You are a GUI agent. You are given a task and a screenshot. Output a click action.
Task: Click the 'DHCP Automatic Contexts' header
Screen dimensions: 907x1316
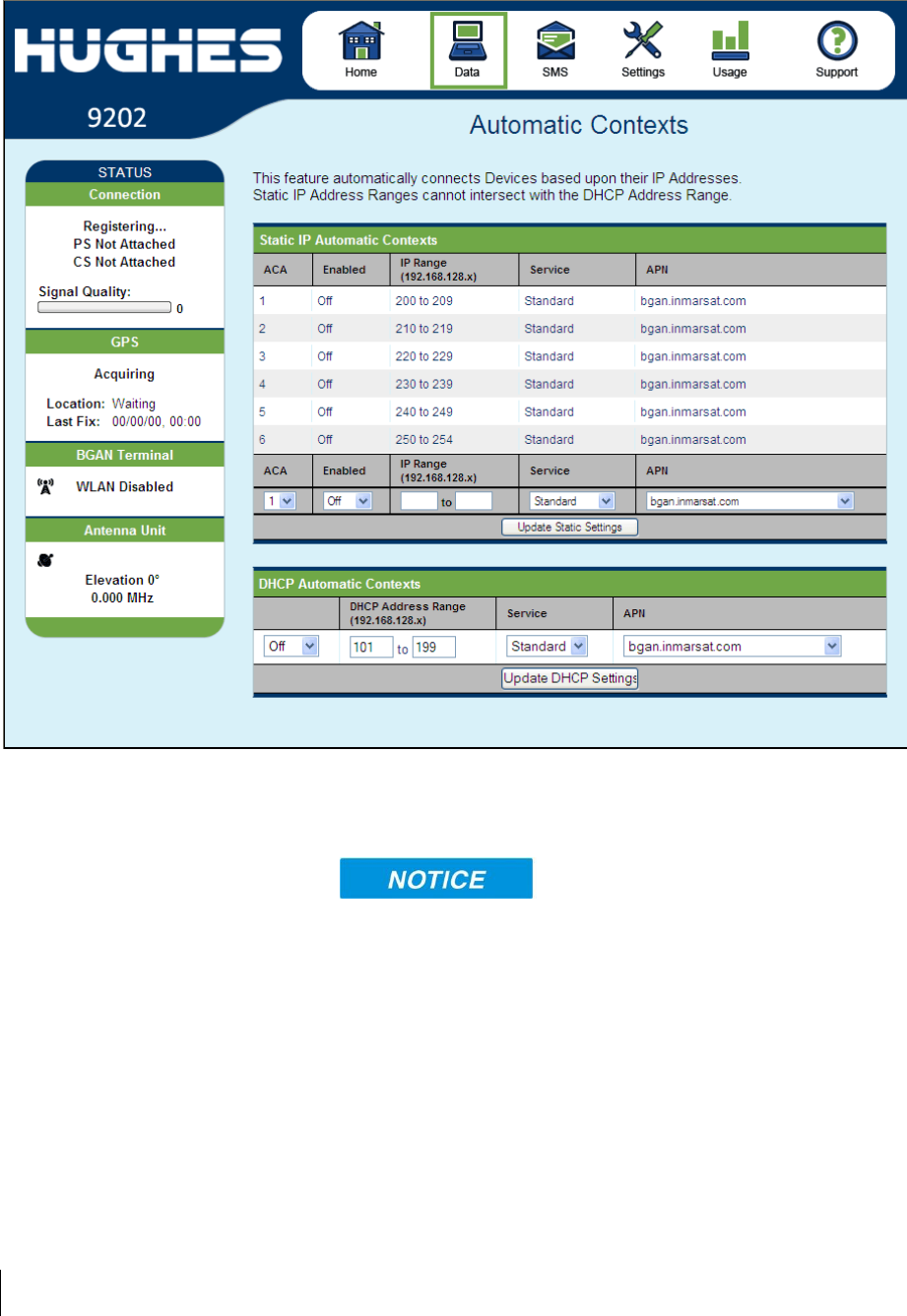[x=340, y=585]
